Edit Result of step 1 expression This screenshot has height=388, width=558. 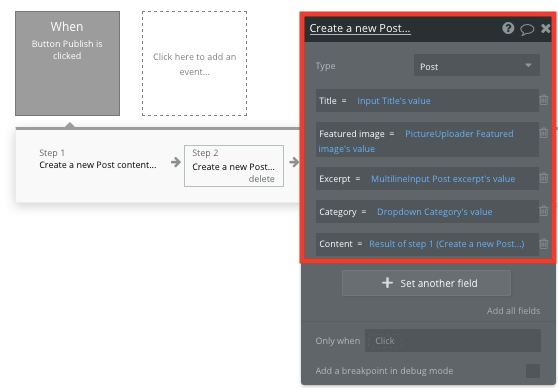point(447,244)
